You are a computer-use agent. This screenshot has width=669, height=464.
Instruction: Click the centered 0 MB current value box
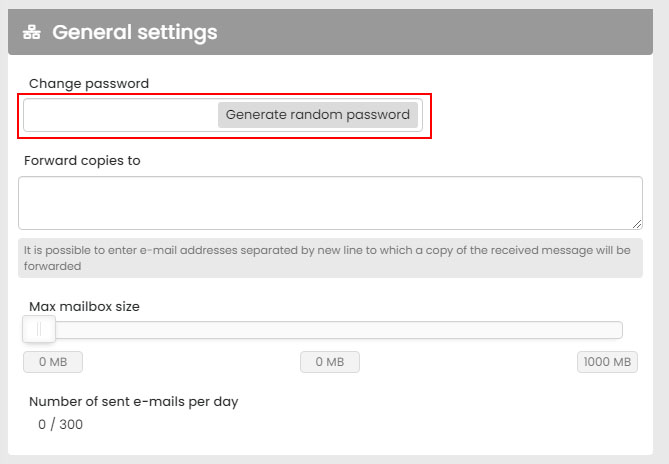pyautogui.click(x=330, y=362)
